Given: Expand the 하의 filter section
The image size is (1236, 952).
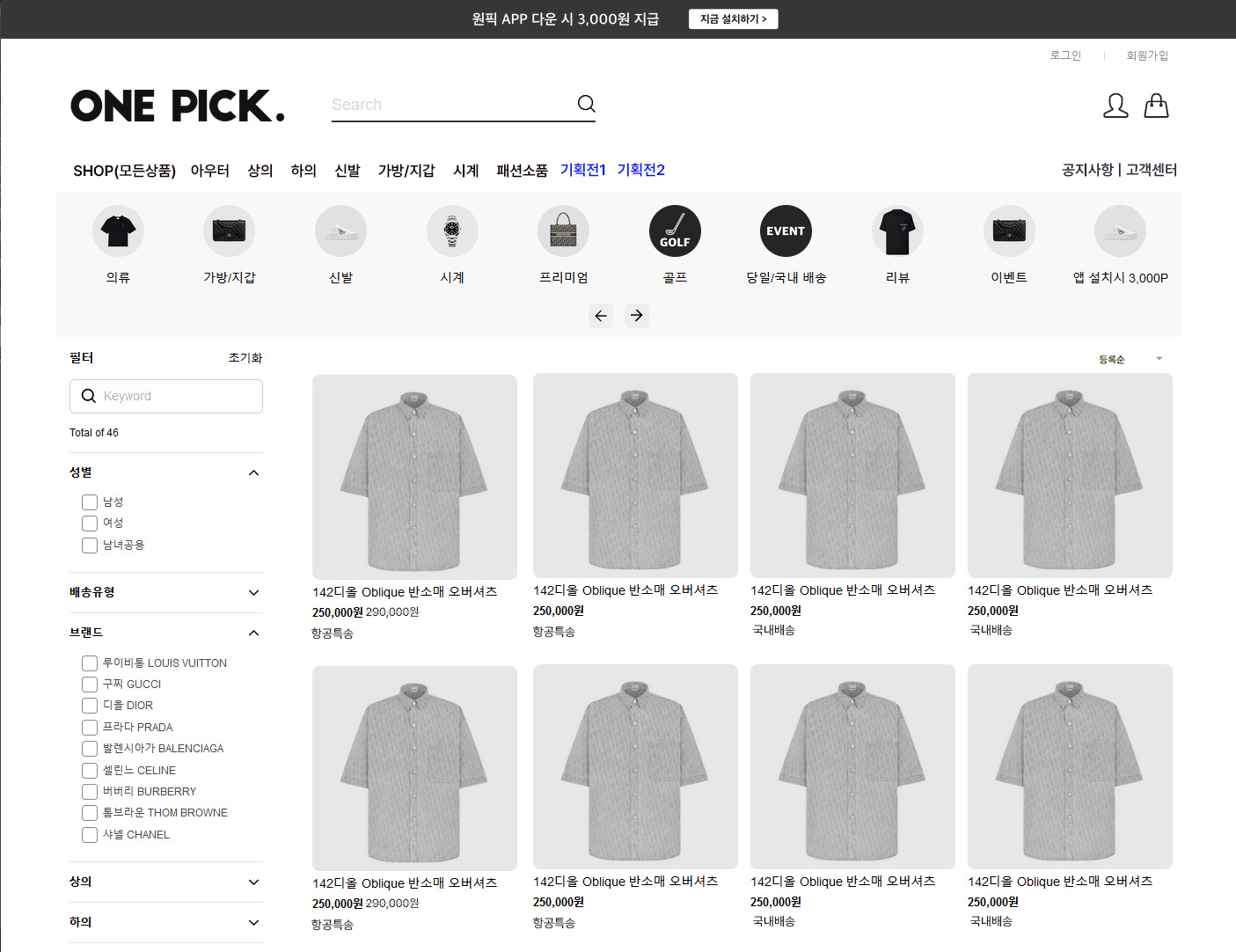Looking at the screenshot, I should [x=253, y=923].
